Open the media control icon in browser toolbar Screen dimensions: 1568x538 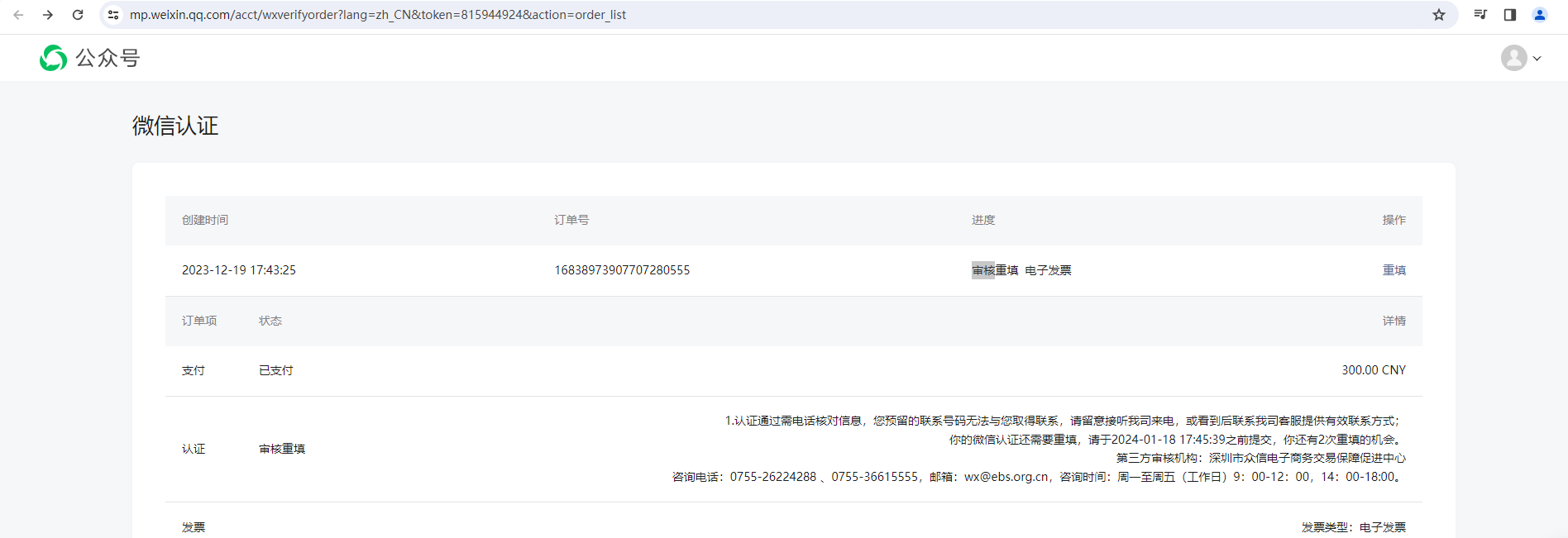coord(1480,15)
